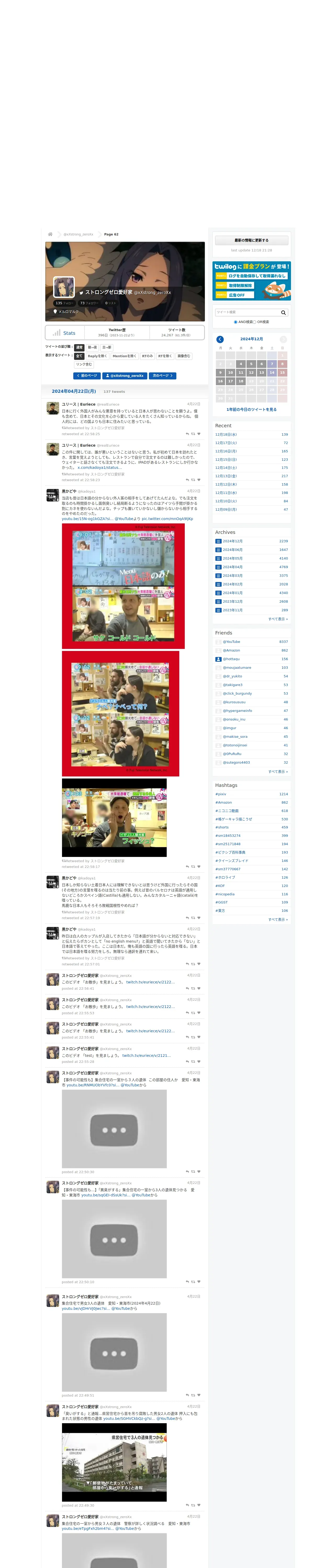This screenshot has height=1568, width=336.
Task: Open link 1年前の今日のツイートを見る
Action: (x=251, y=410)
